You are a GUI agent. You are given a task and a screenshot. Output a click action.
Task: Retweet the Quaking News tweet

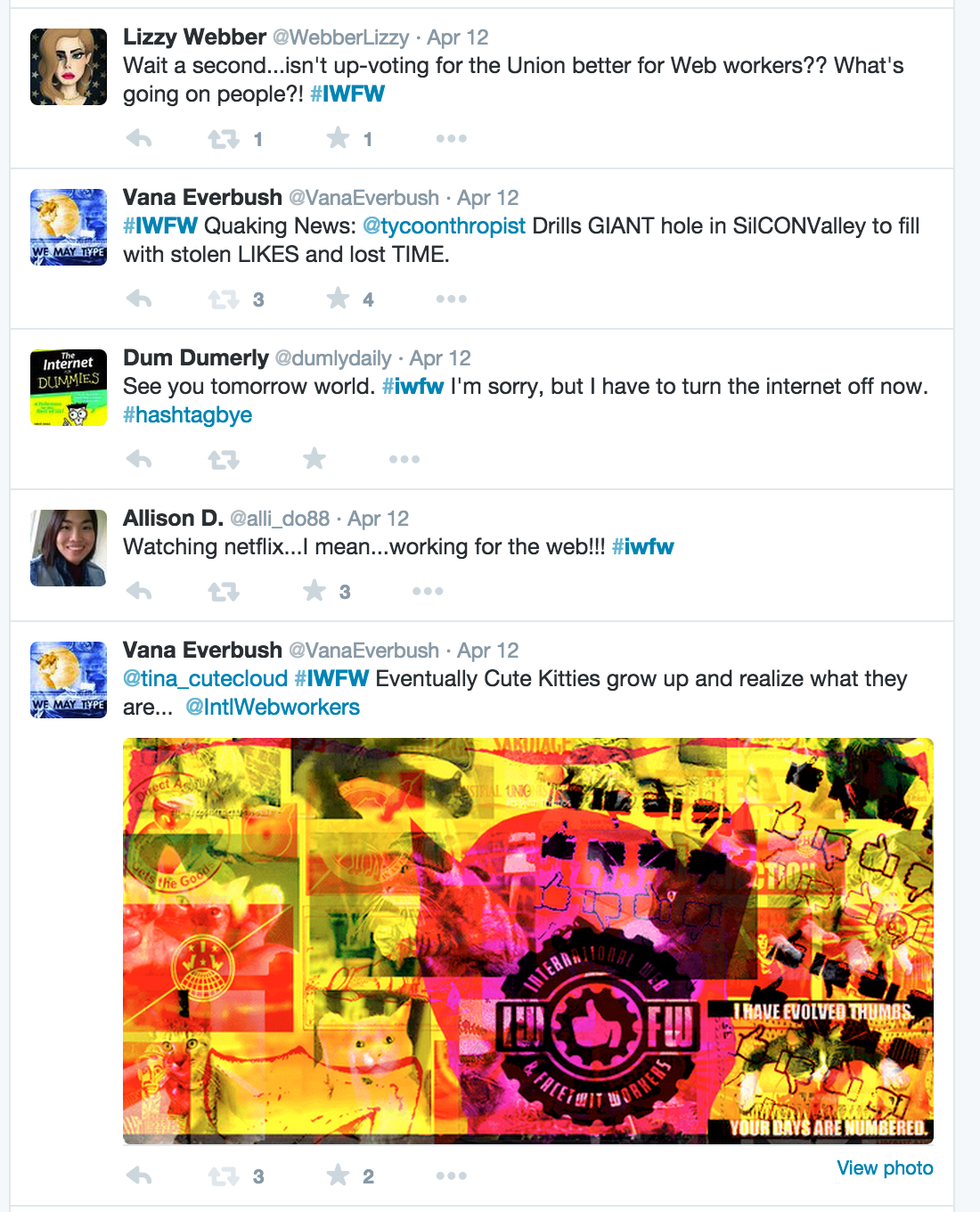[224, 299]
